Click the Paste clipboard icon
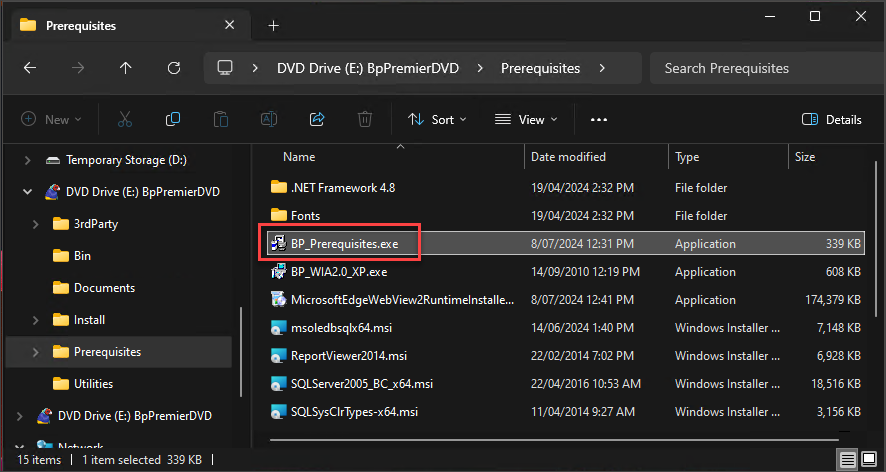The height and width of the screenshot is (472, 886). [x=221, y=119]
